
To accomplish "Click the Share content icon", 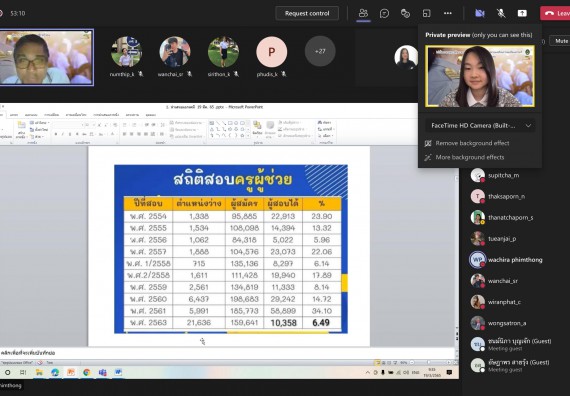I will click(x=522, y=13).
